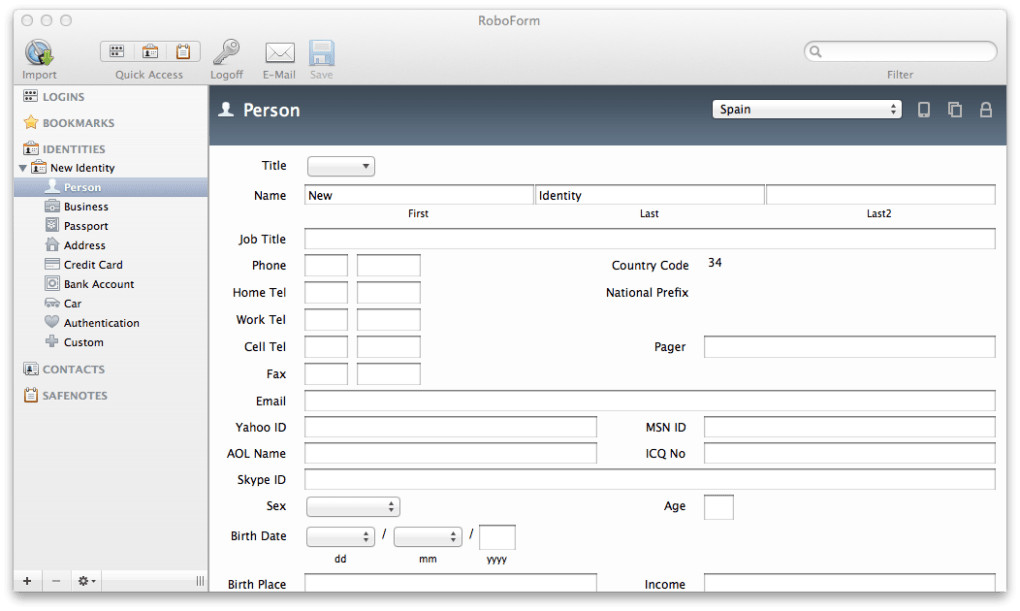1020x611 pixels.
Task: Click the magnifier icon in Filter box
Action: [816, 51]
